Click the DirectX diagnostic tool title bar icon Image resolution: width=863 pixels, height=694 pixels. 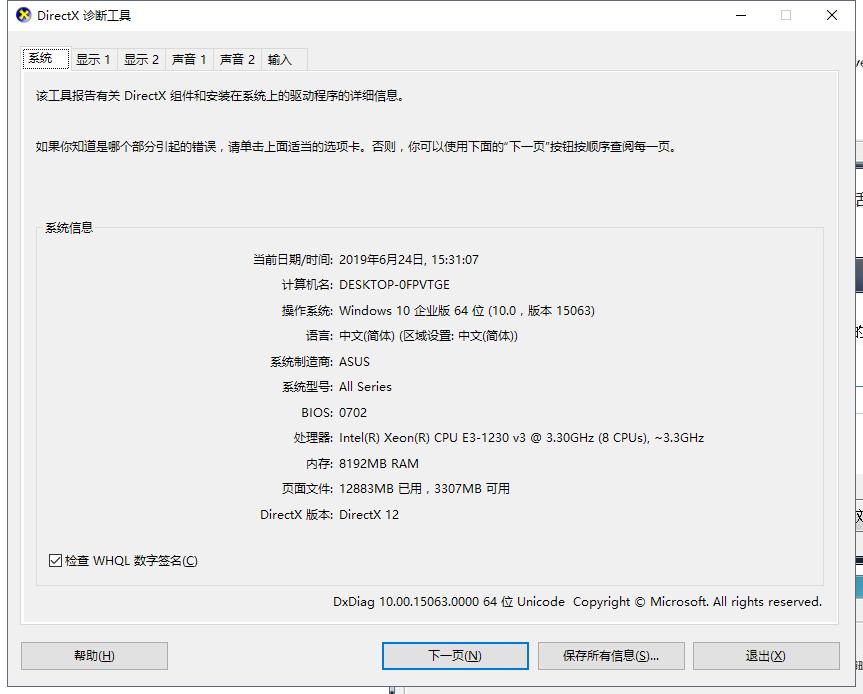25,15
